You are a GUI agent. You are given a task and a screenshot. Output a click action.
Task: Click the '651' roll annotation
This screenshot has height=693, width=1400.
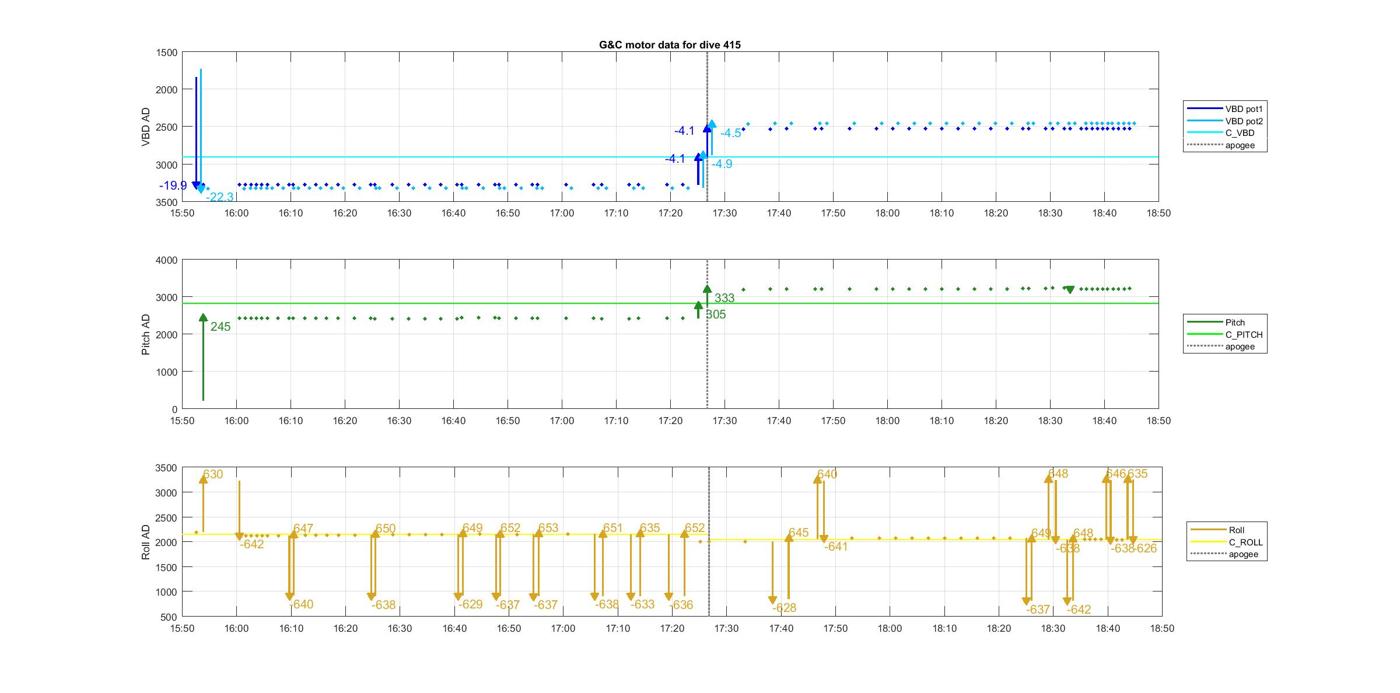[613, 528]
